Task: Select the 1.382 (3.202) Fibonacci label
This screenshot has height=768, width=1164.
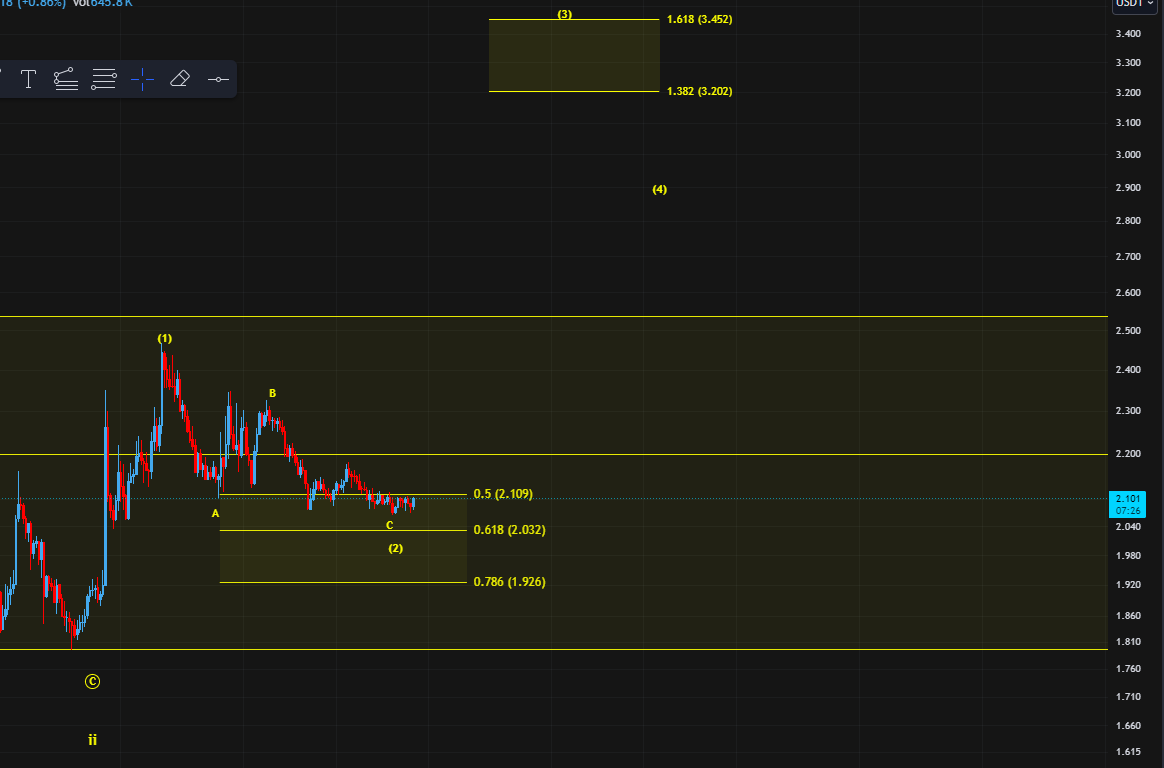Action: pyautogui.click(x=699, y=91)
